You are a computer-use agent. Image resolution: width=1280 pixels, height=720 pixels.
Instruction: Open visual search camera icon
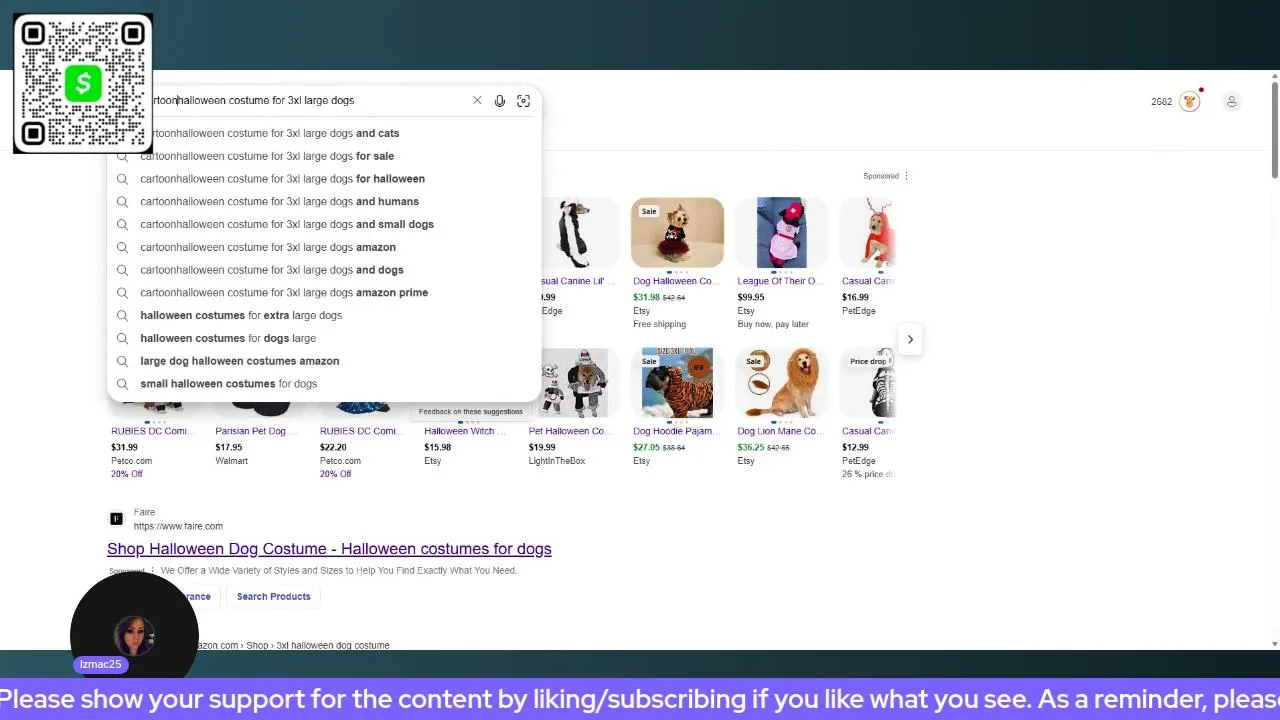coord(523,101)
